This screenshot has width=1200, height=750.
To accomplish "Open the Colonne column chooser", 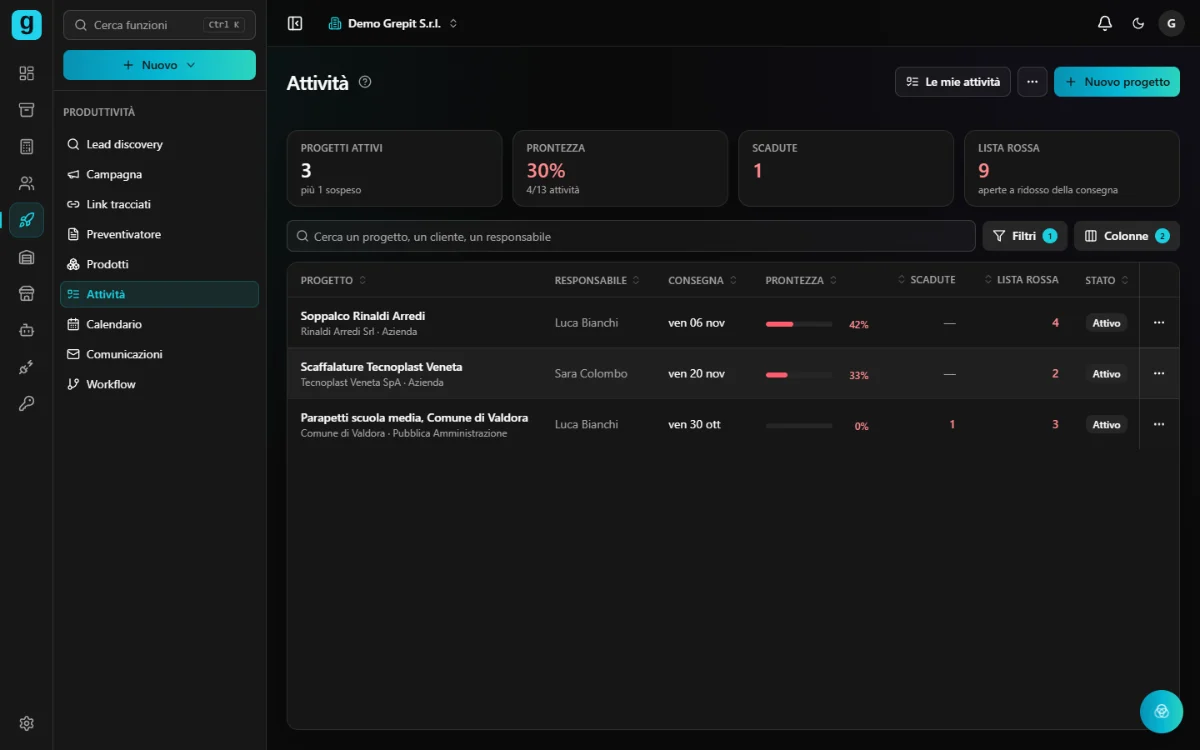I will click(1127, 236).
